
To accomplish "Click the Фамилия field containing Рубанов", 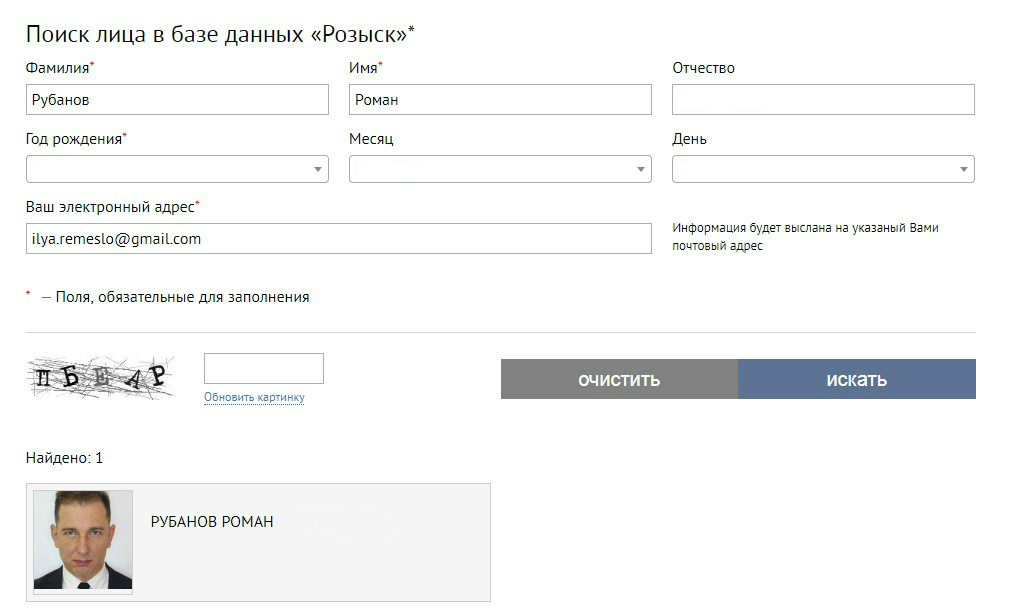I will pyautogui.click(x=177, y=99).
